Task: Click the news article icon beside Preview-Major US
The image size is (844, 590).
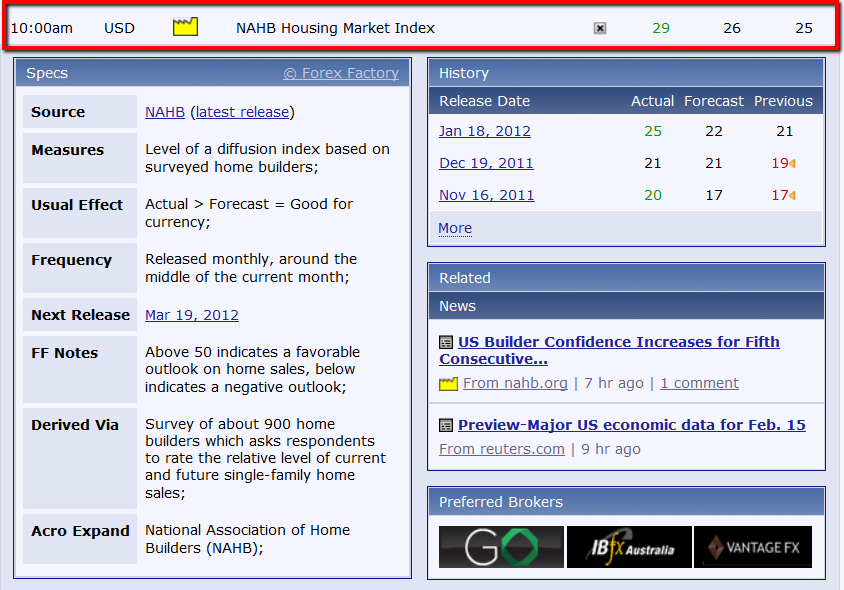Action: (x=446, y=425)
